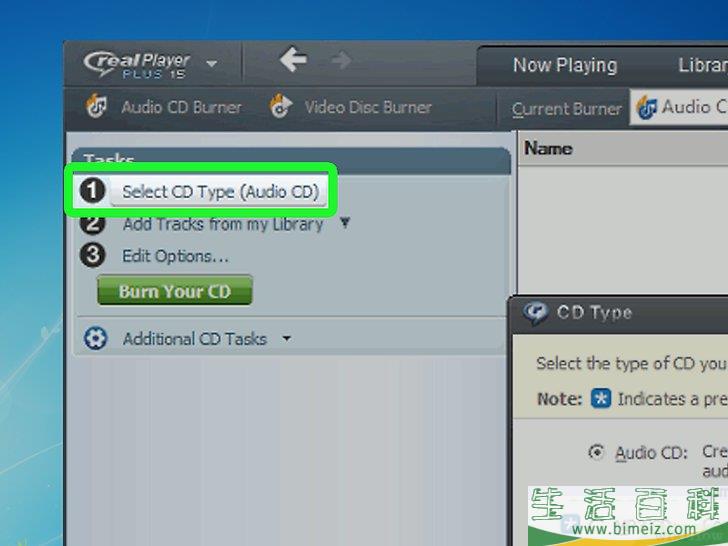Click the RealPlayer Plus logo
The image size is (728, 546).
pyautogui.click(x=136, y=65)
